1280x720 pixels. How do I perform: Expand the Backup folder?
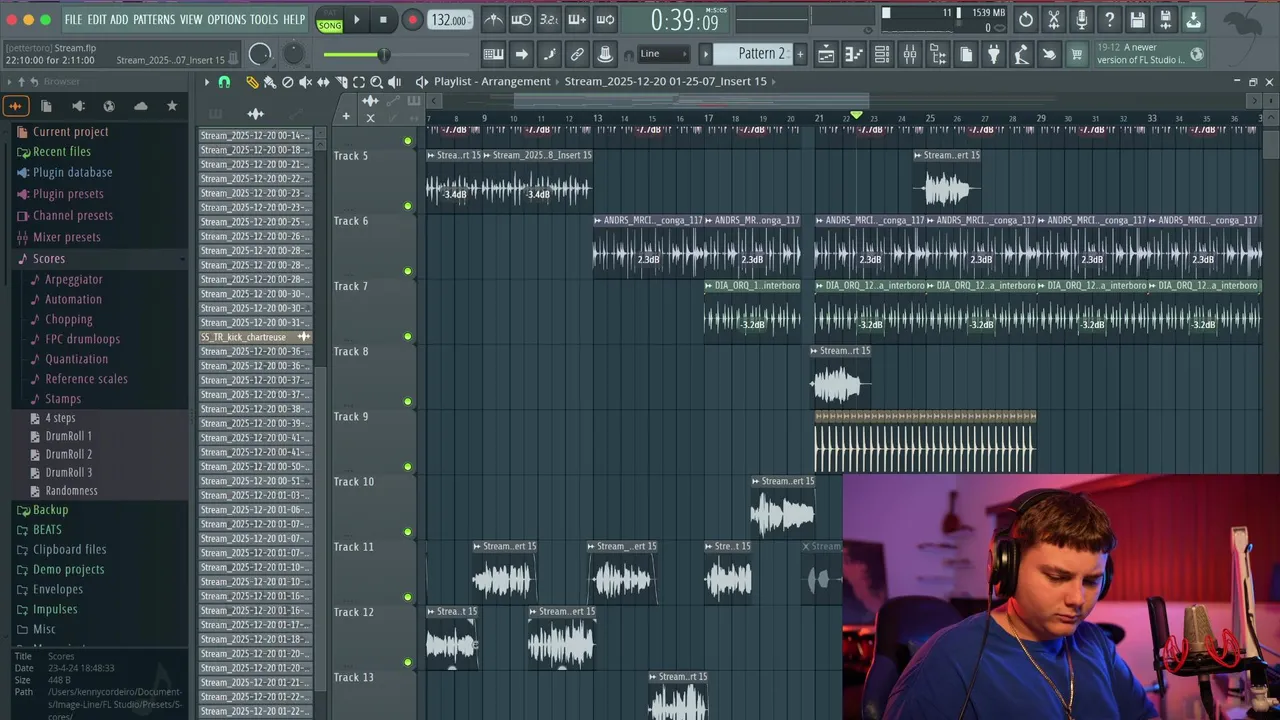point(50,510)
